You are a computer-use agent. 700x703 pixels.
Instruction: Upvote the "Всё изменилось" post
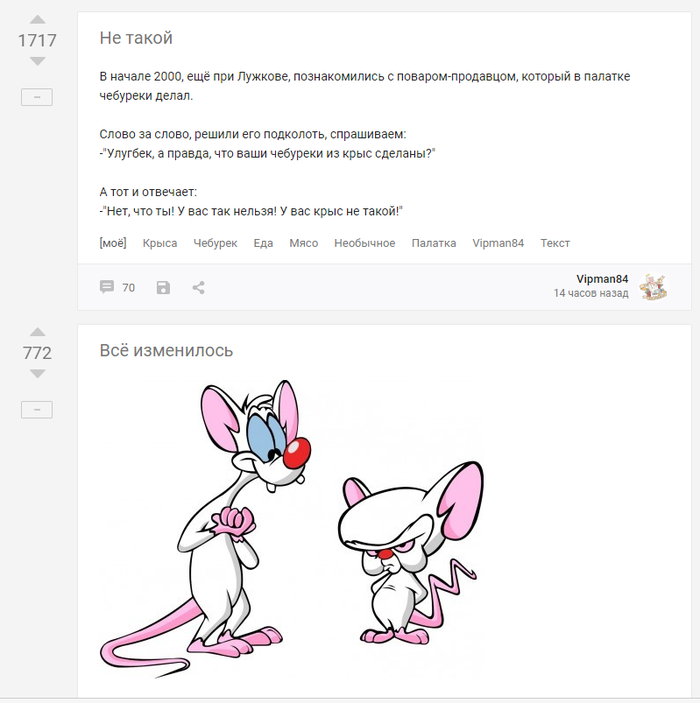(x=37, y=332)
